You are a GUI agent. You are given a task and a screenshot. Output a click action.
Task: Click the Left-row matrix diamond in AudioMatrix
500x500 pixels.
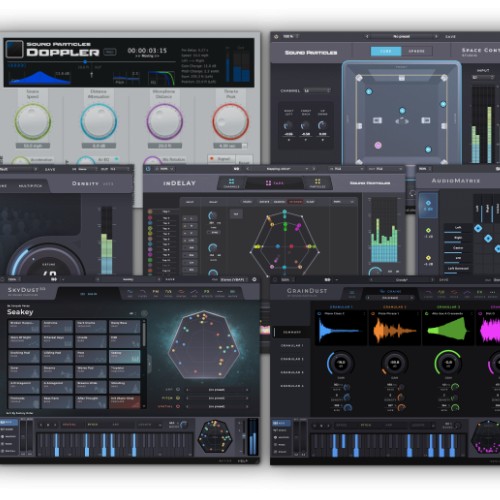tap(478, 228)
